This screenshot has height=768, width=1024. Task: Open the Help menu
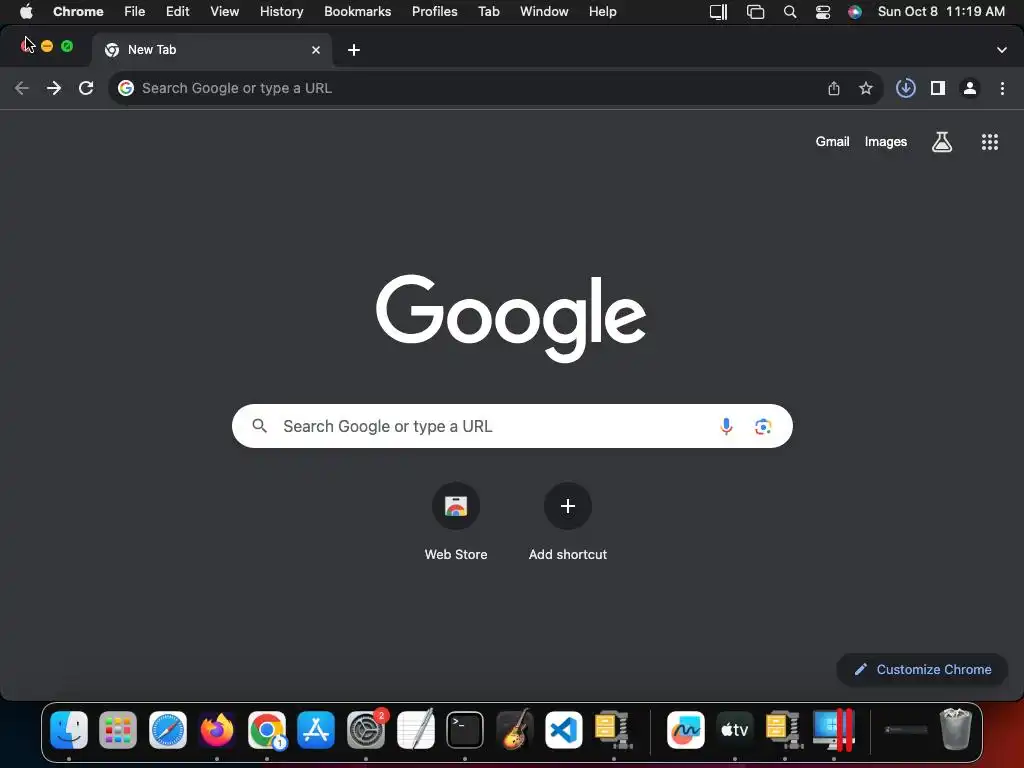[x=602, y=12]
